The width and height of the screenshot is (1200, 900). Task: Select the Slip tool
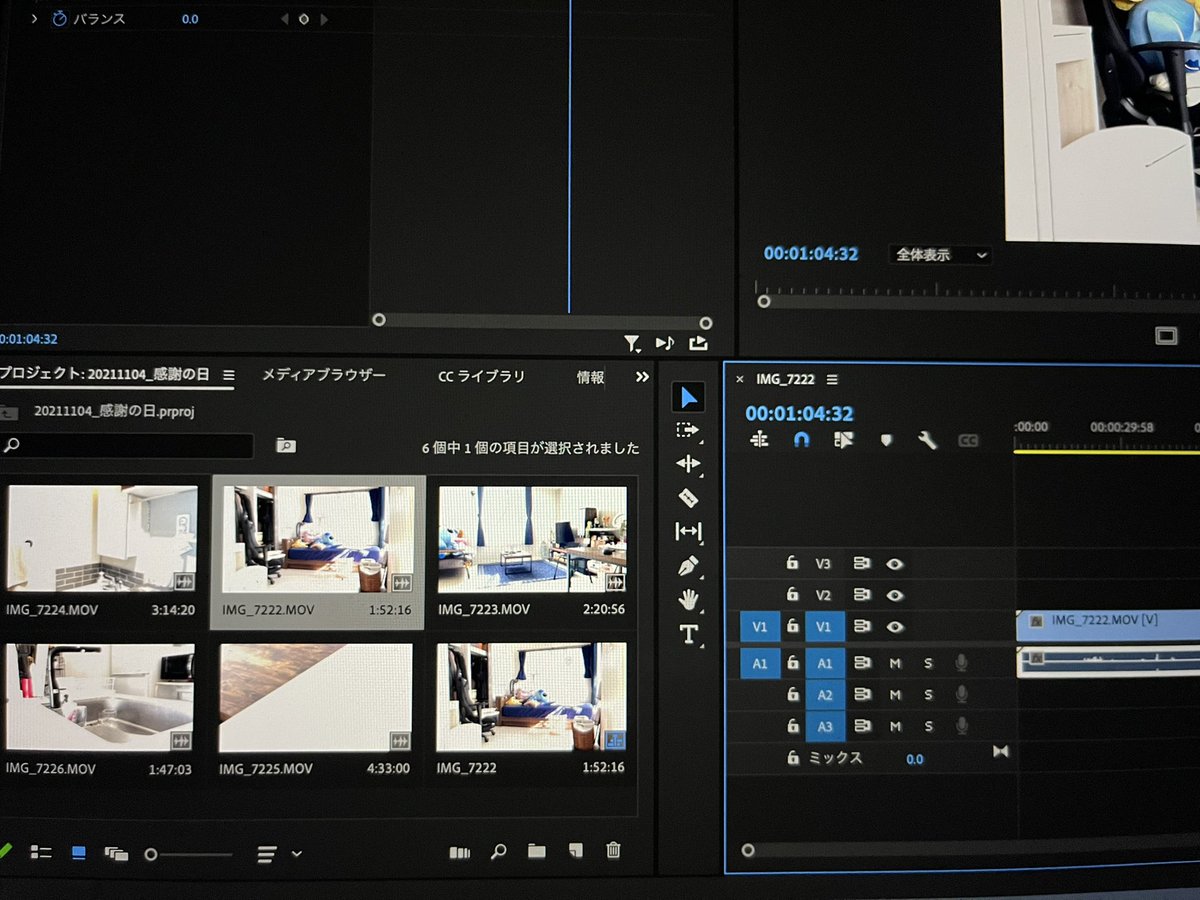coord(688,531)
